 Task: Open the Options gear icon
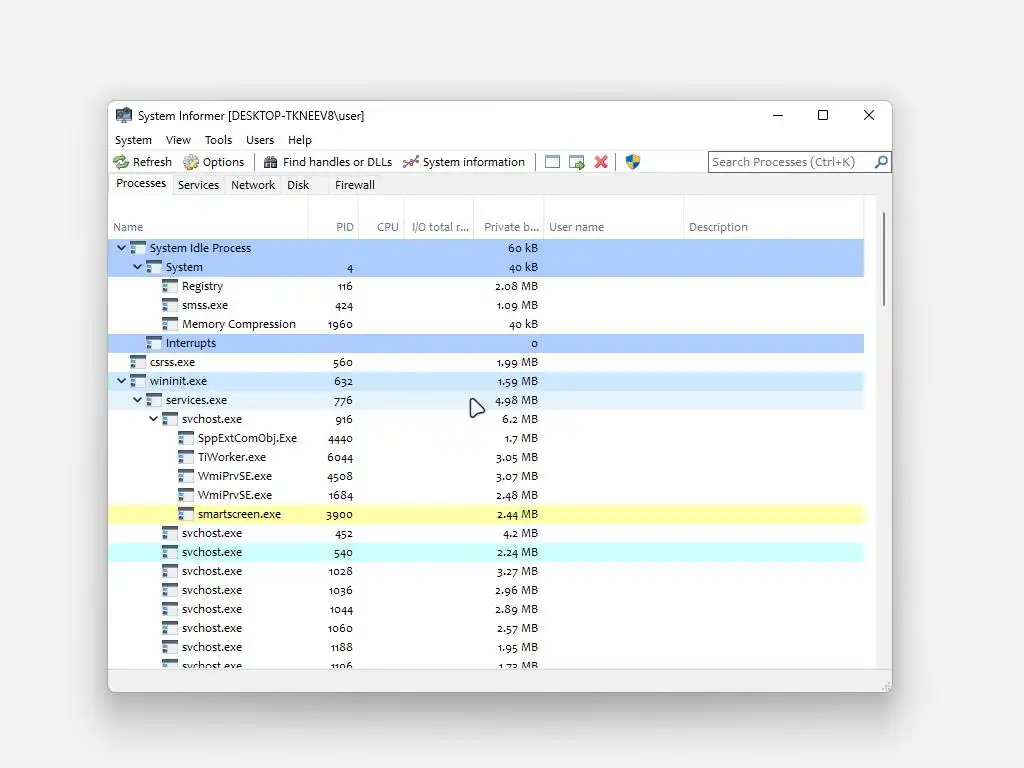[191, 162]
